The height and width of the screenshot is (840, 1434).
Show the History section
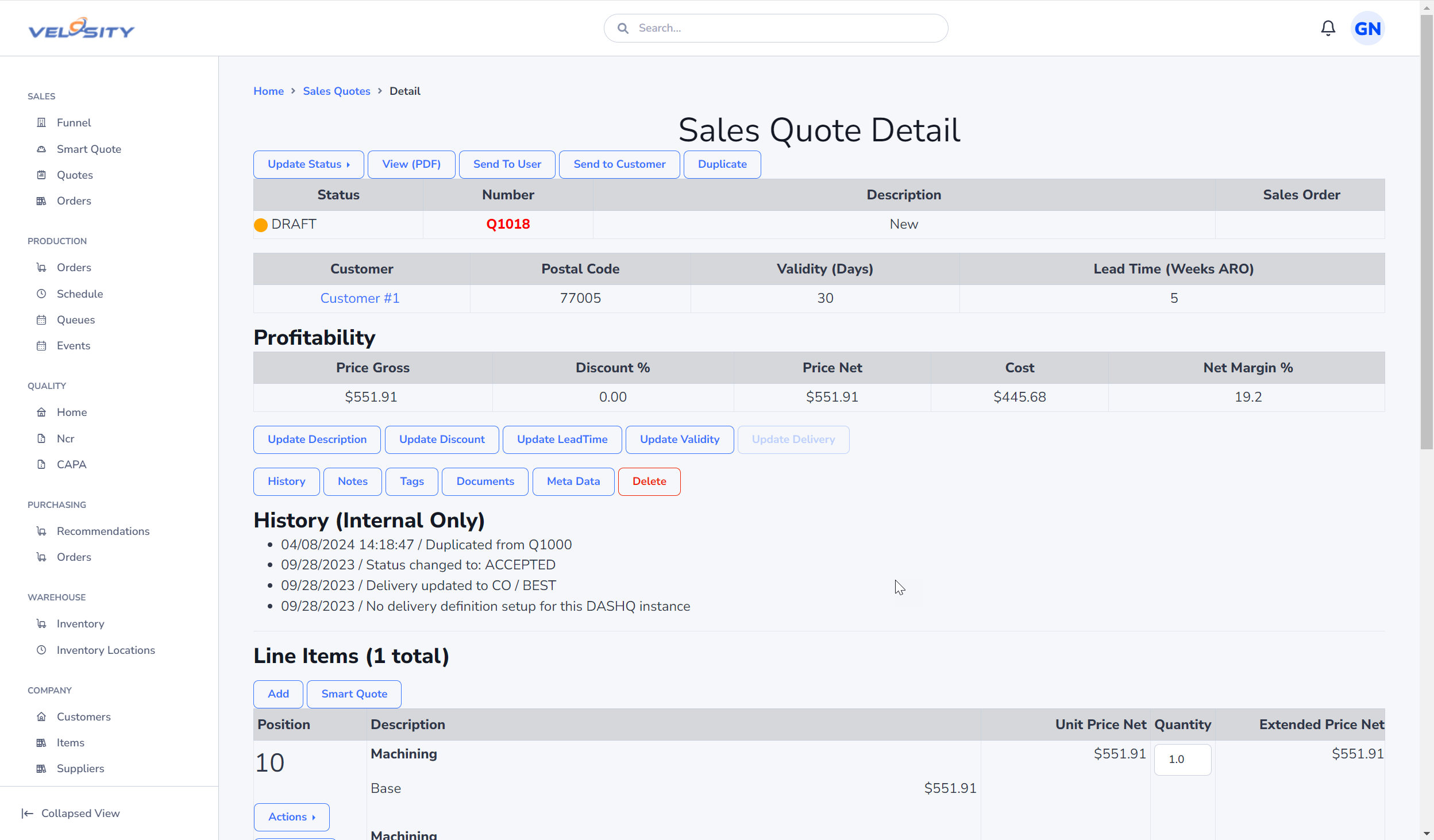click(286, 481)
